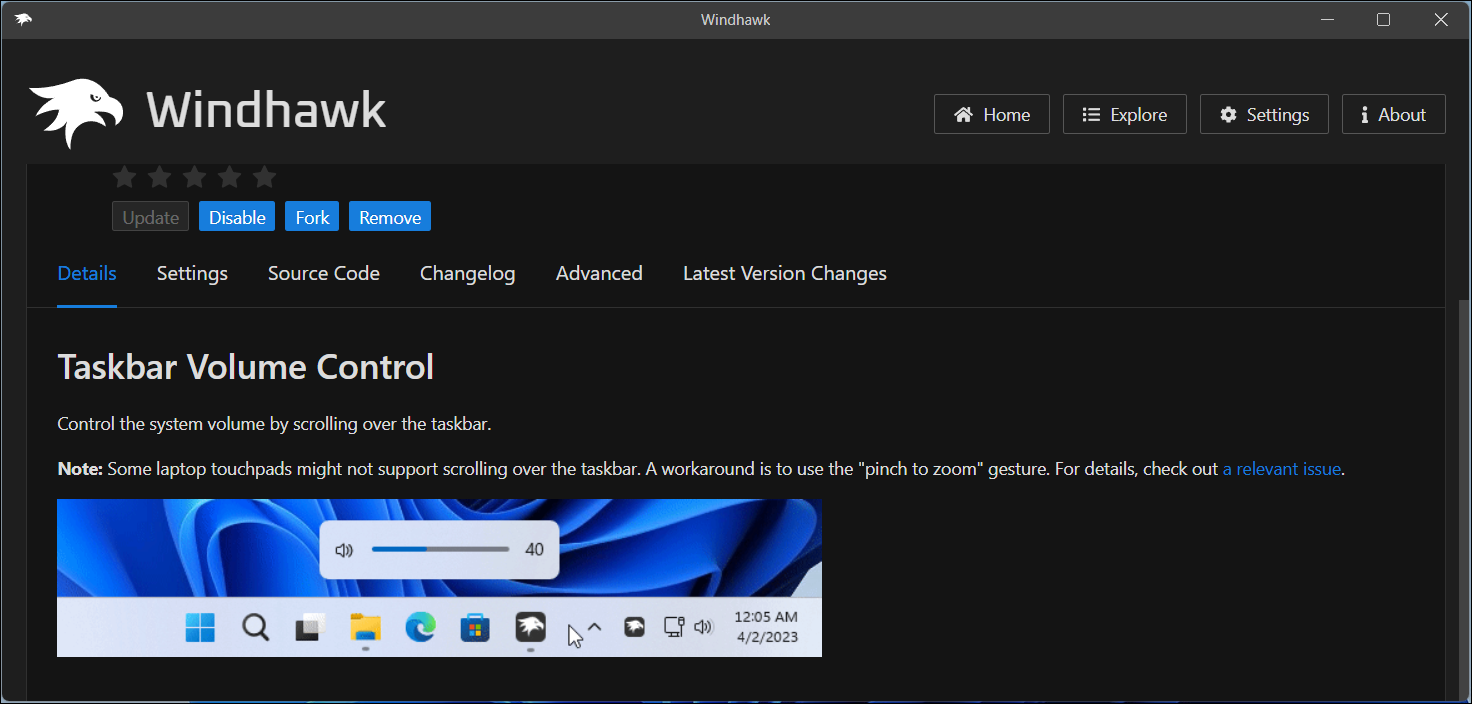Rate the mod with the fifth star
This screenshot has height=704, width=1472.
[x=264, y=177]
